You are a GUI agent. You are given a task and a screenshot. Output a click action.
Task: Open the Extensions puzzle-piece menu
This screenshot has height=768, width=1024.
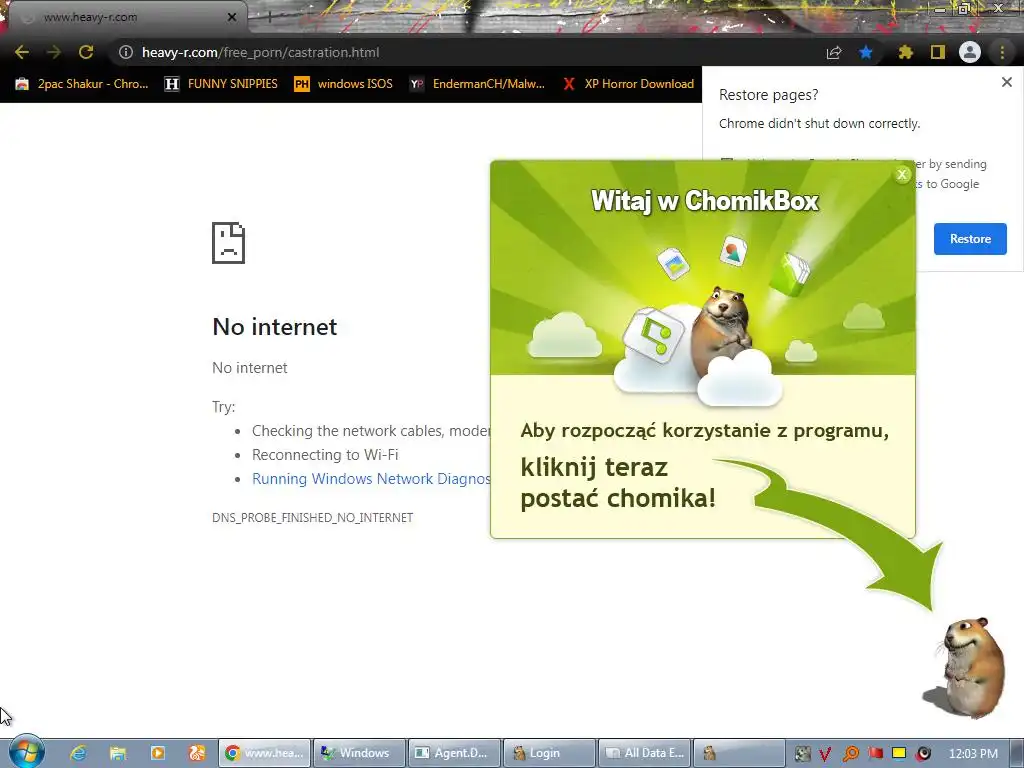pos(905,52)
